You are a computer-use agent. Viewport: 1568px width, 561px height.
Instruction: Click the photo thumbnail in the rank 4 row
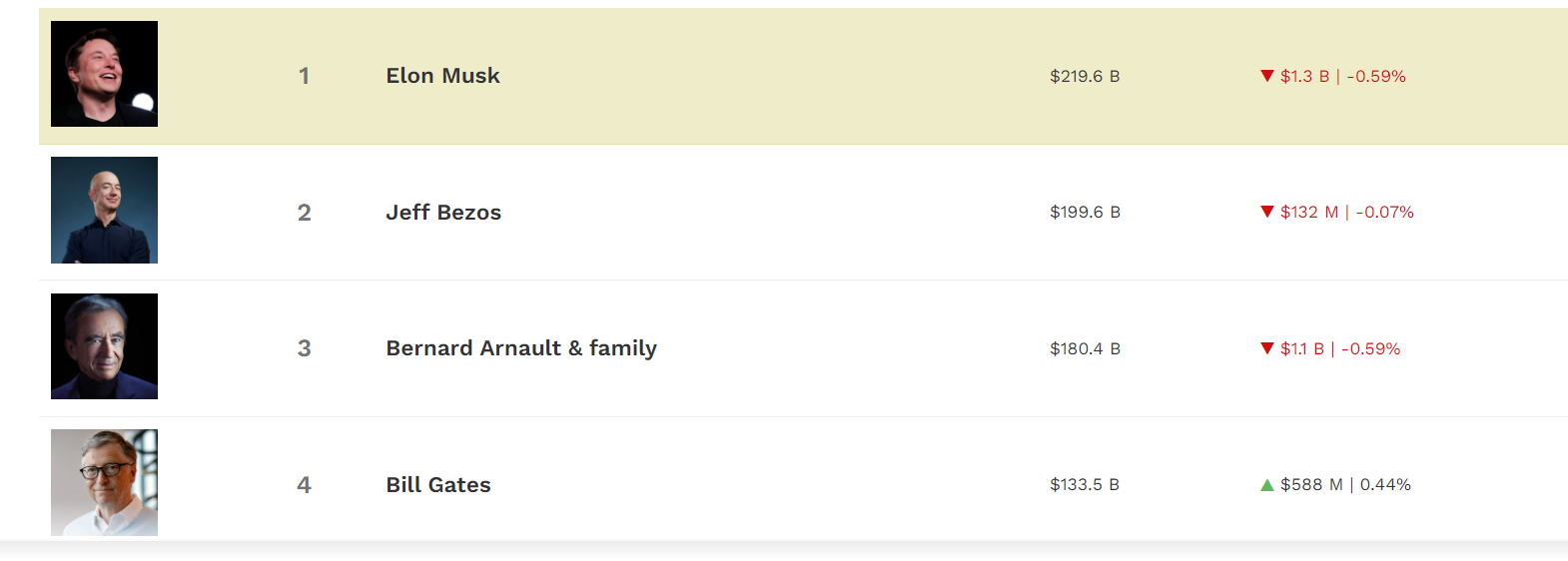coord(104,482)
